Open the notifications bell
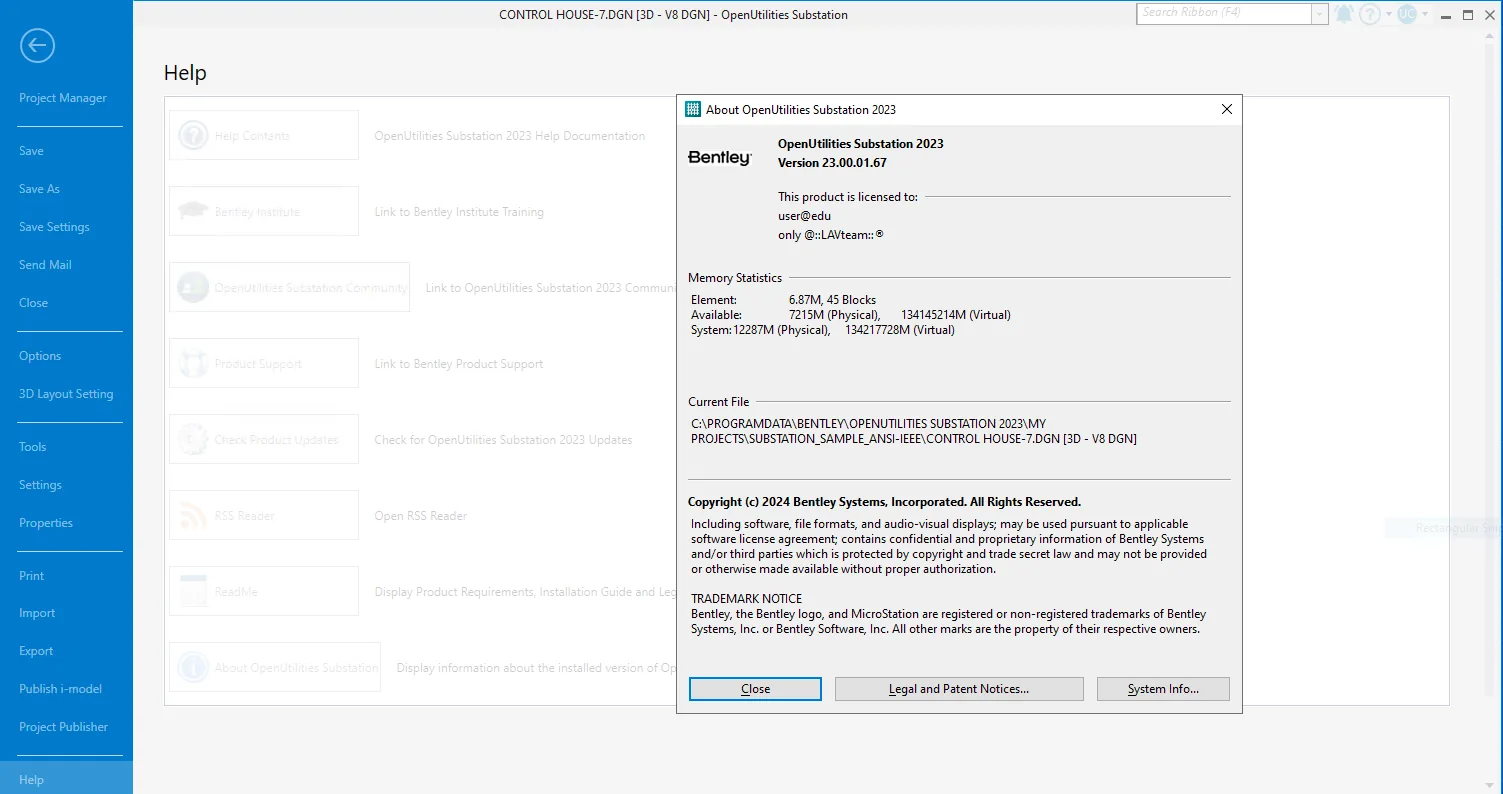 coord(1344,14)
